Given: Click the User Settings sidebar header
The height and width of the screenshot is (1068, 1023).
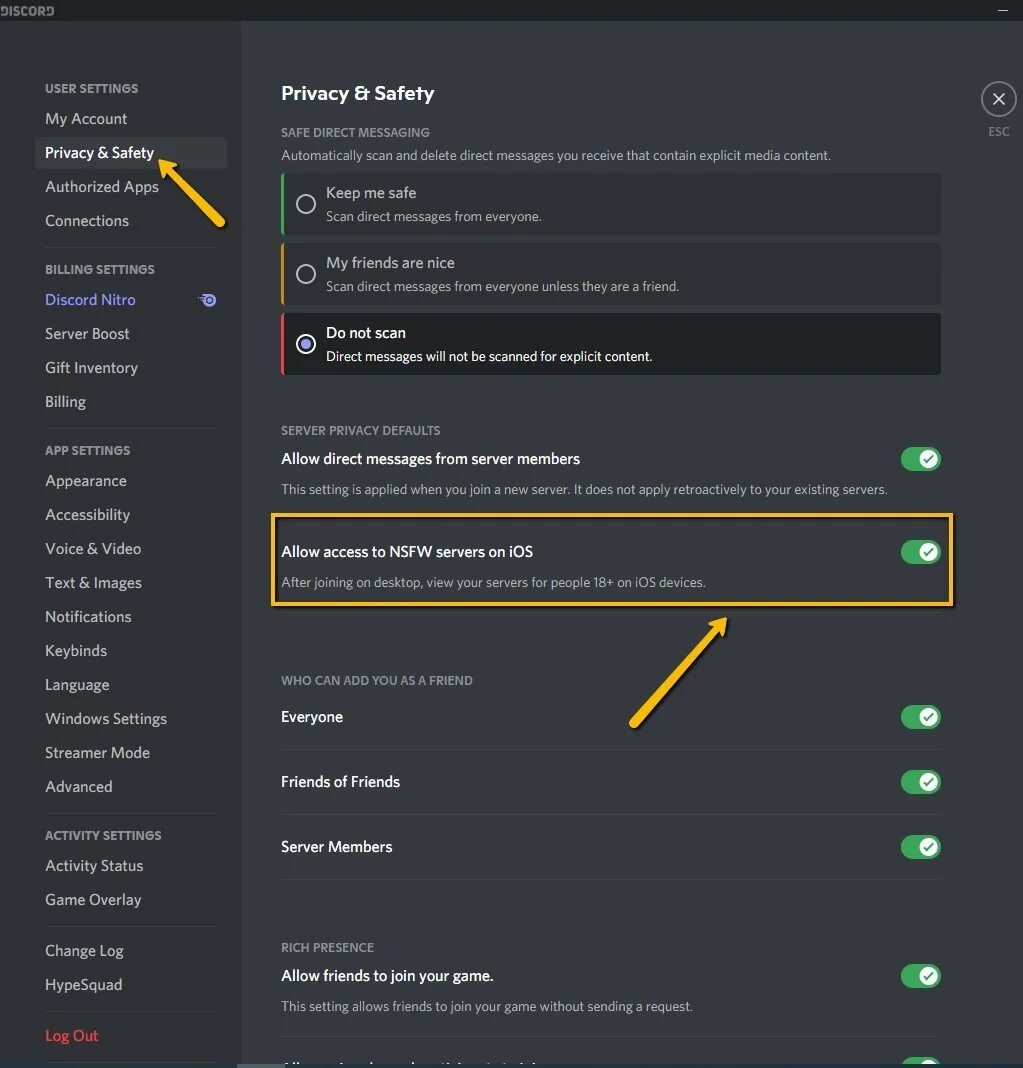Looking at the screenshot, I should click(92, 89).
